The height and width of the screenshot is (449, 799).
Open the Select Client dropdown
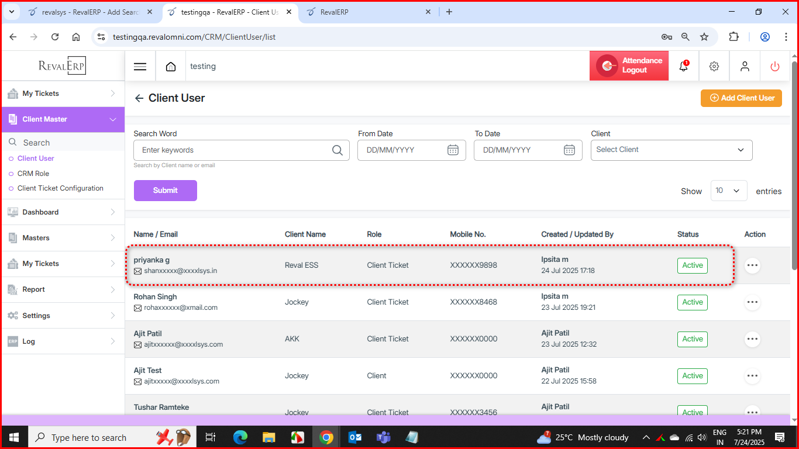pyautogui.click(x=671, y=150)
